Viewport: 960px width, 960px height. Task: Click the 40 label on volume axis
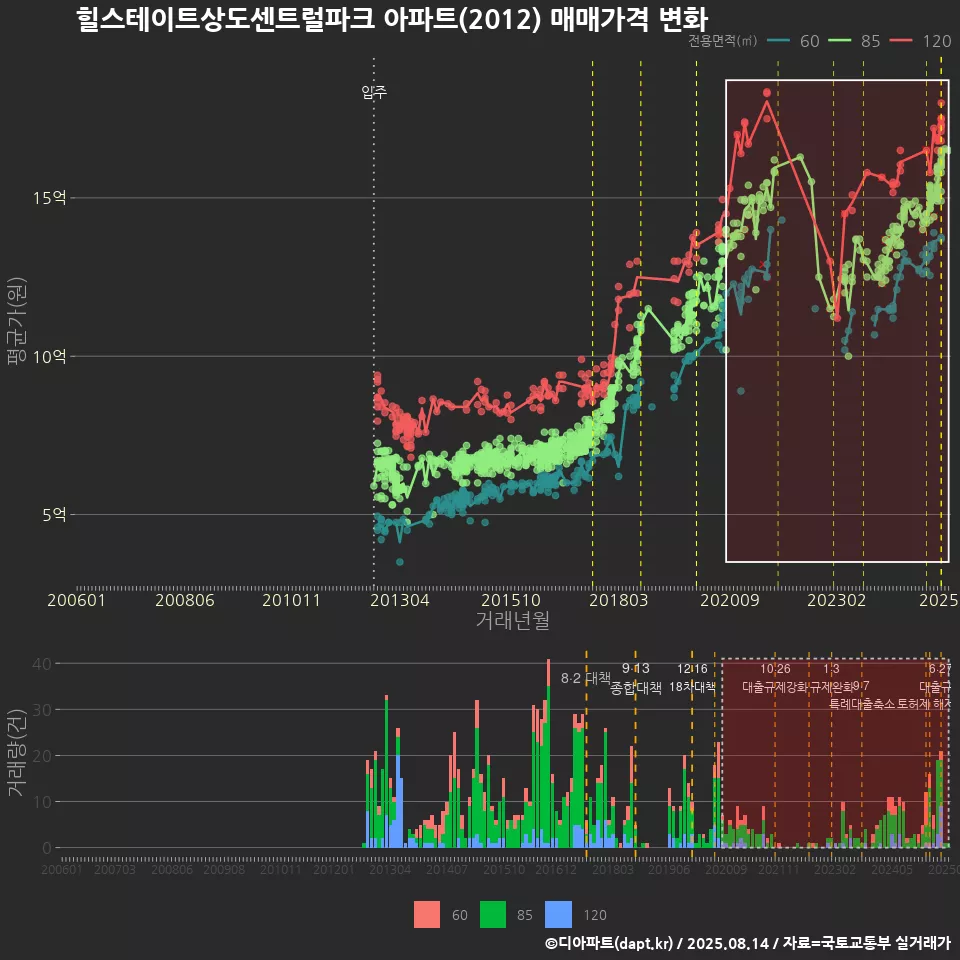(42, 664)
